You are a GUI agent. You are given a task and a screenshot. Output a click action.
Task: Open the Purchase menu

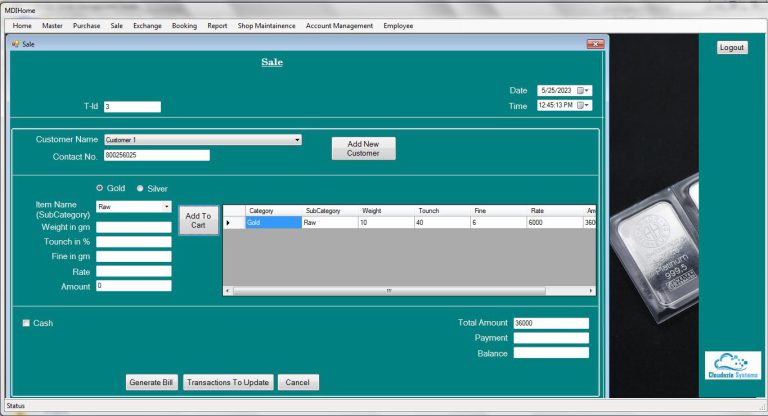(x=86, y=26)
